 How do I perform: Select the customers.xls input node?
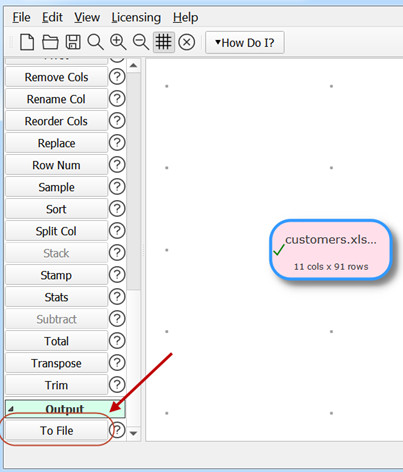click(x=330, y=250)
